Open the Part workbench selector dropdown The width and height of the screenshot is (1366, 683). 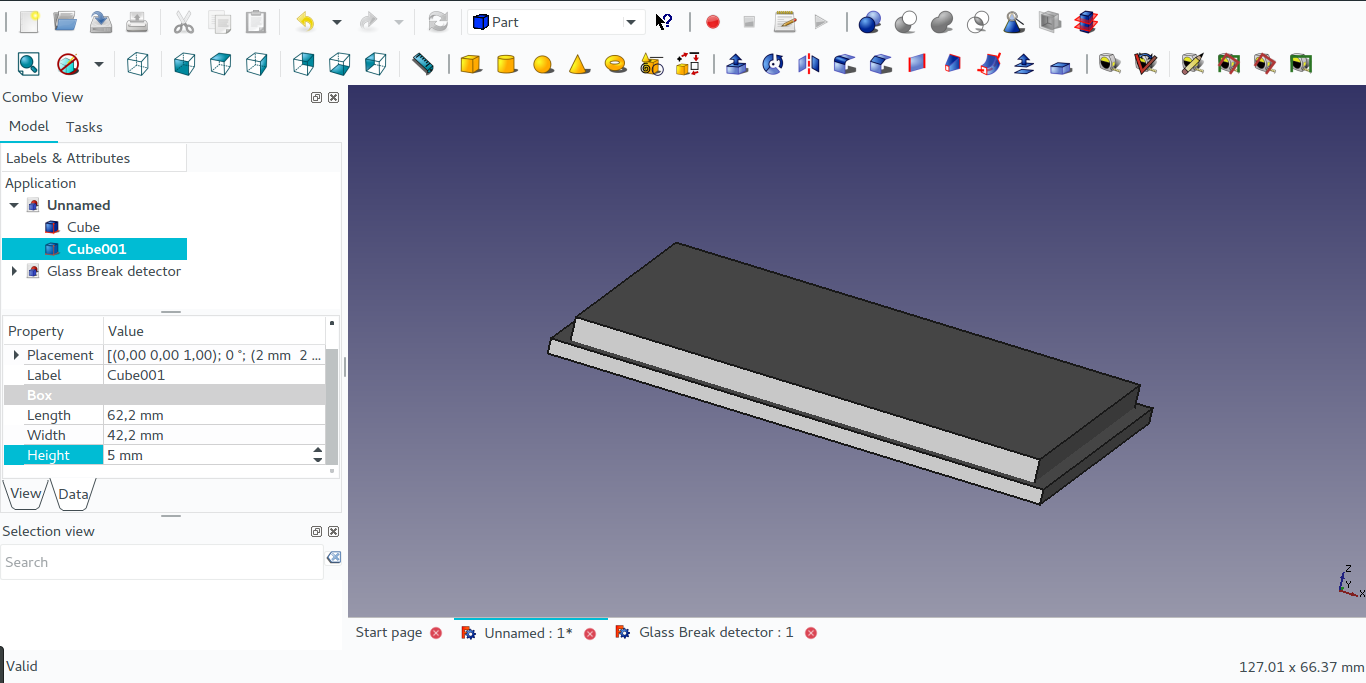(630, 20)
